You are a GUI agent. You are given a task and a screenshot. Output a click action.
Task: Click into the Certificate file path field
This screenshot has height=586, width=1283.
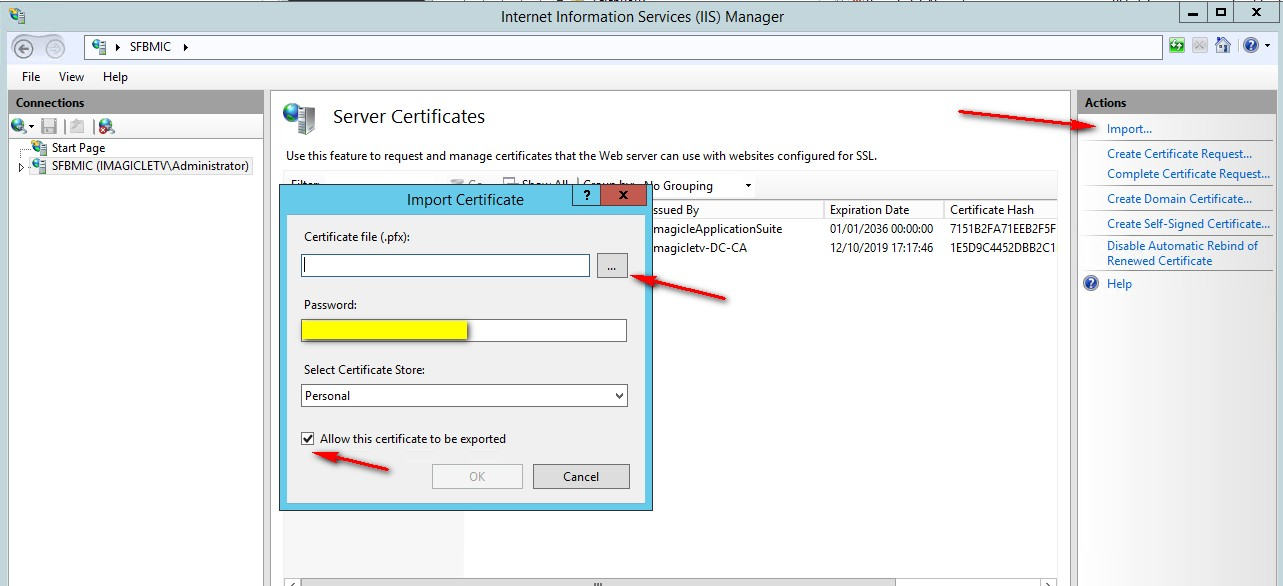[445, 266]
